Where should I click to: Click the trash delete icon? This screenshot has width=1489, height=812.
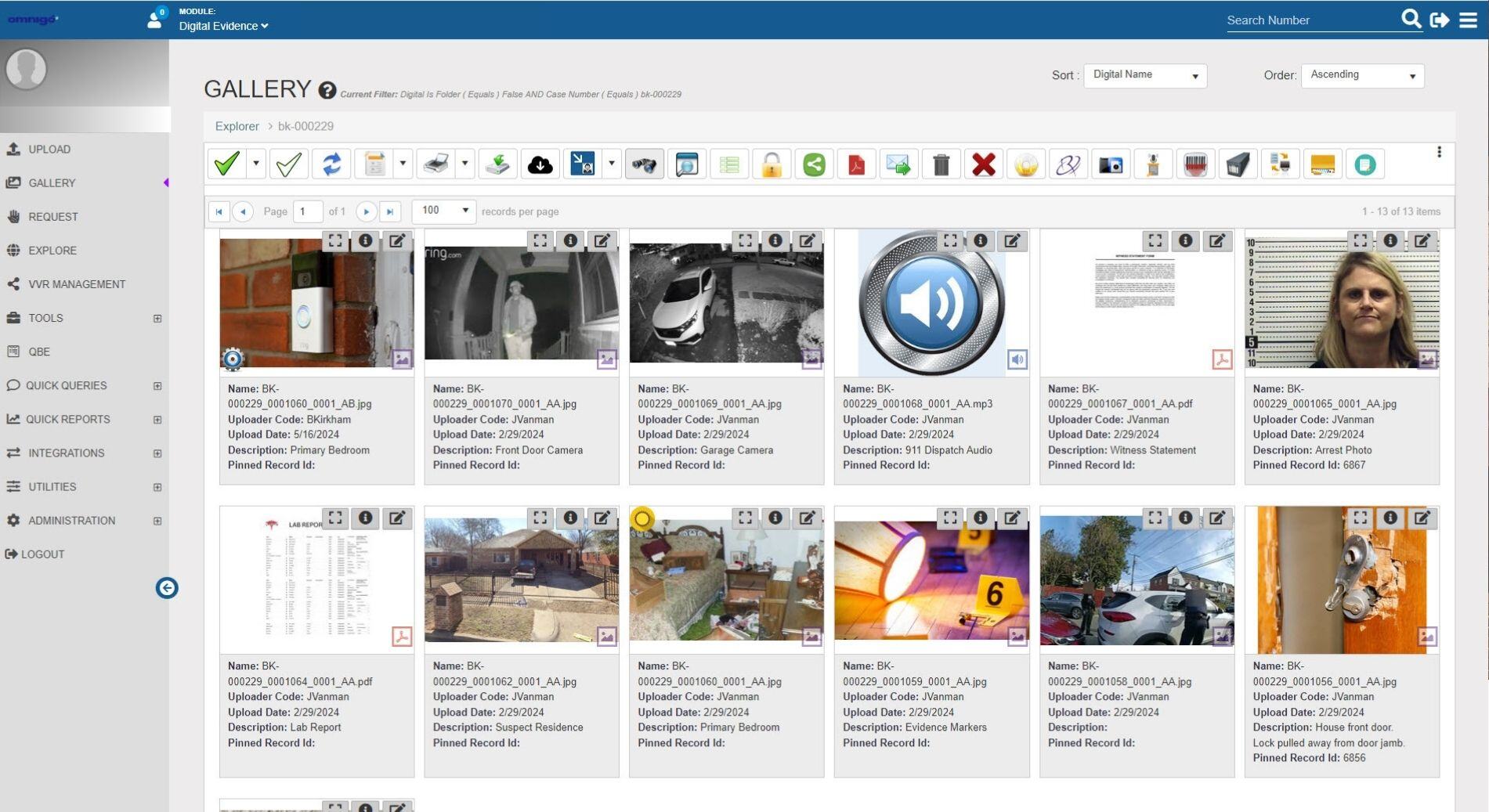point(941,163)
